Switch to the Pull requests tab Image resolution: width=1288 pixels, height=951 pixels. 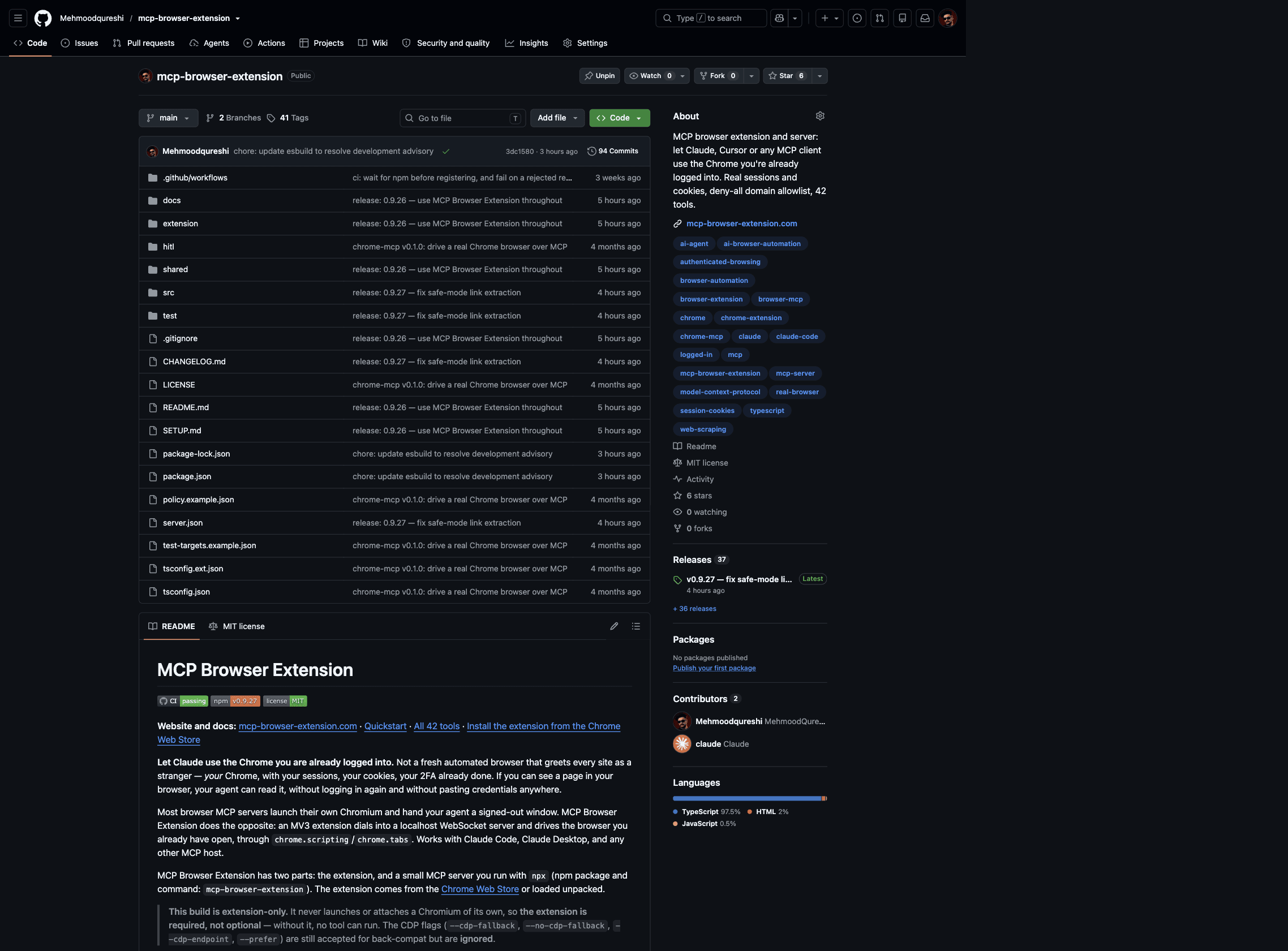click(143, 42)
